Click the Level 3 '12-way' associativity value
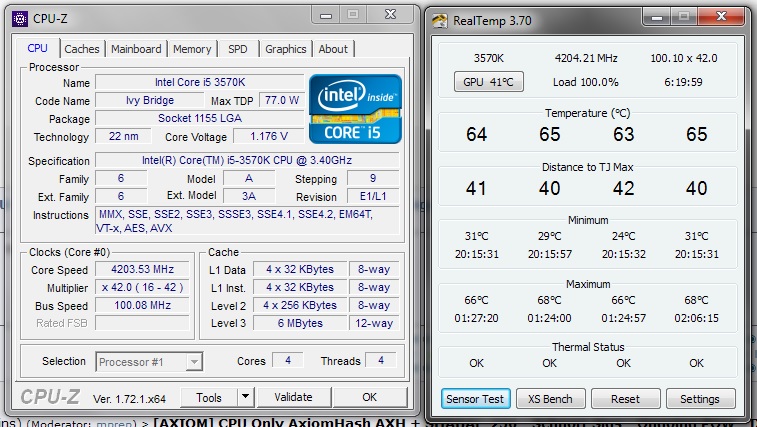This screenshot has height=427, width=757. click(x=374, y=323)
